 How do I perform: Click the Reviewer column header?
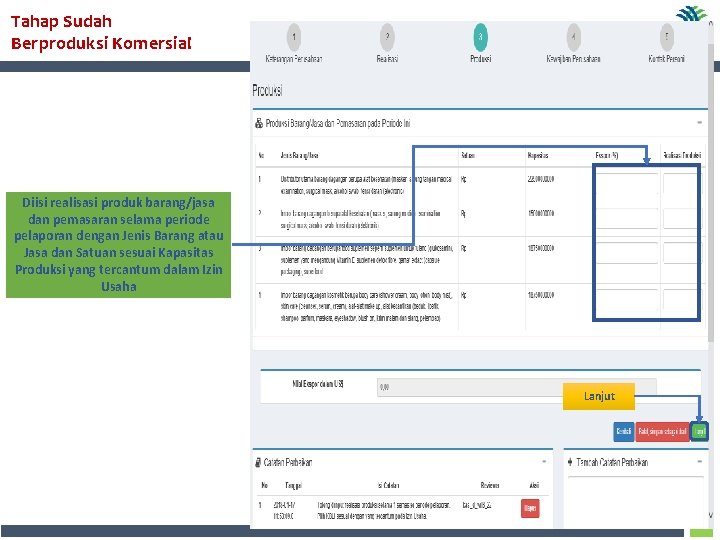tap(489, 485)
